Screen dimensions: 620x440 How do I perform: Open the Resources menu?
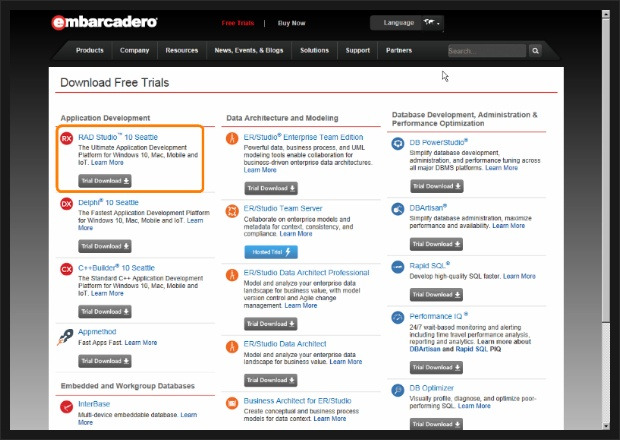181,50
